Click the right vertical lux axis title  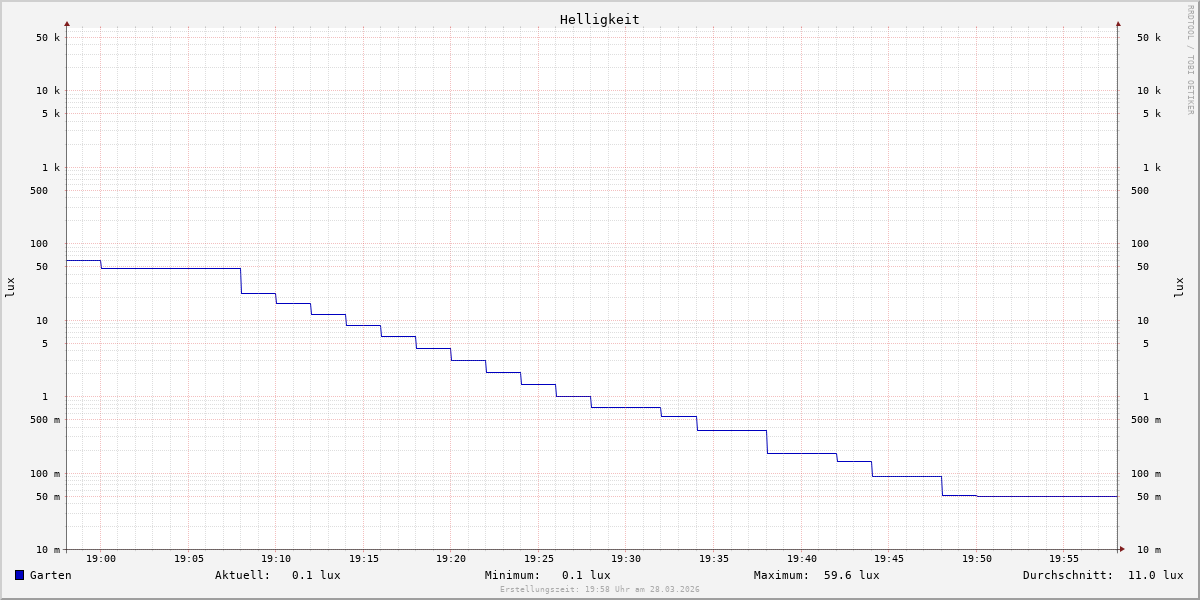pyautogui.click(x=1179, y=287)
